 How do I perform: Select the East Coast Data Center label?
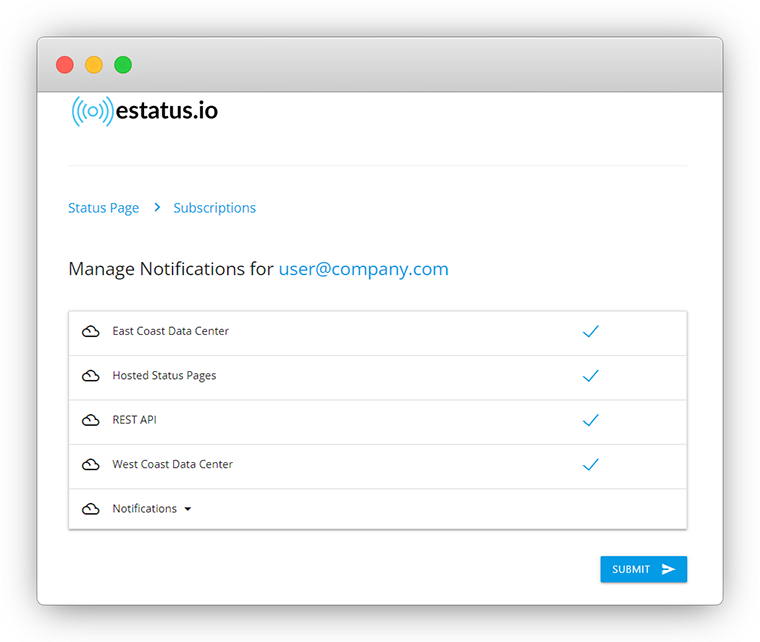pyautogui.click(x=171, y=331)
